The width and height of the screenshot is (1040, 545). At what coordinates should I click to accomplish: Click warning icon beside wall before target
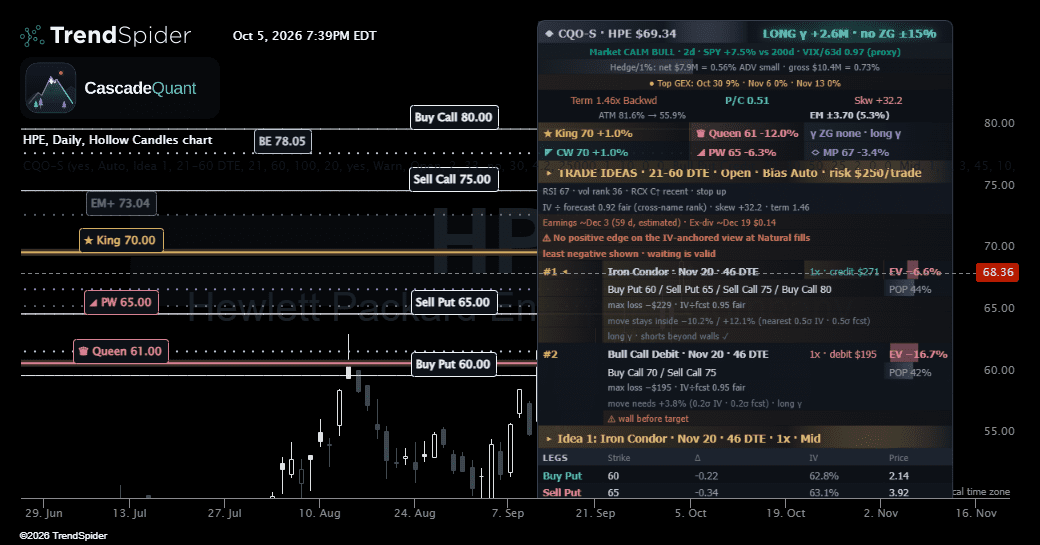point(612,419)
